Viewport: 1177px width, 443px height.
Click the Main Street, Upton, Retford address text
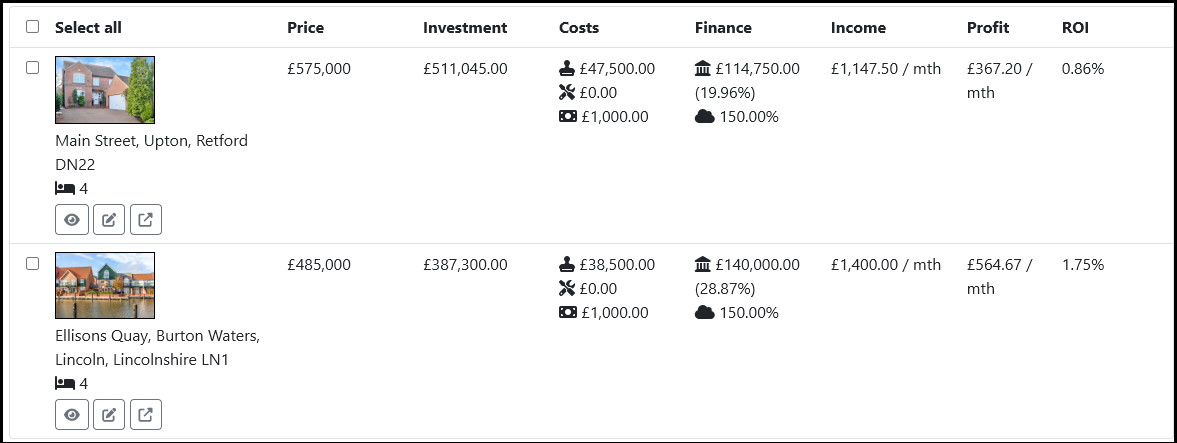[152, 152]
